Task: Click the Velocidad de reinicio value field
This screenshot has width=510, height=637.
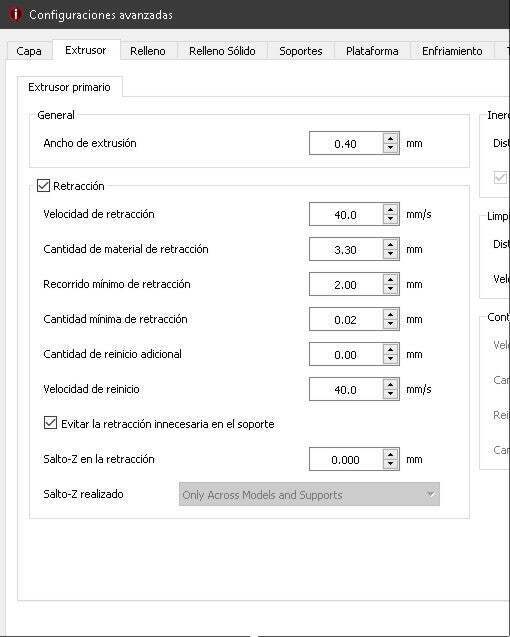Action: [x=346, y=389]
